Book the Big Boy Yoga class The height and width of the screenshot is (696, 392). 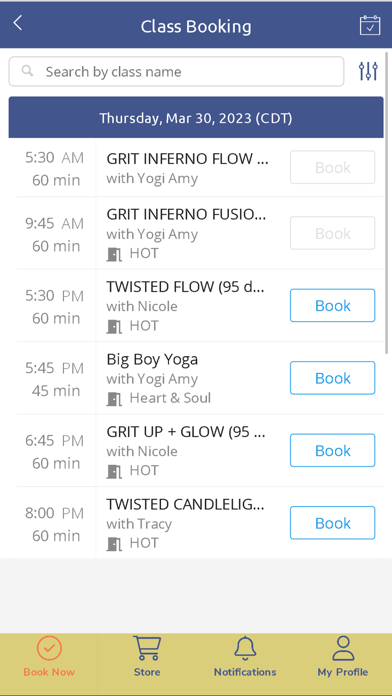(x=333, y=378)
